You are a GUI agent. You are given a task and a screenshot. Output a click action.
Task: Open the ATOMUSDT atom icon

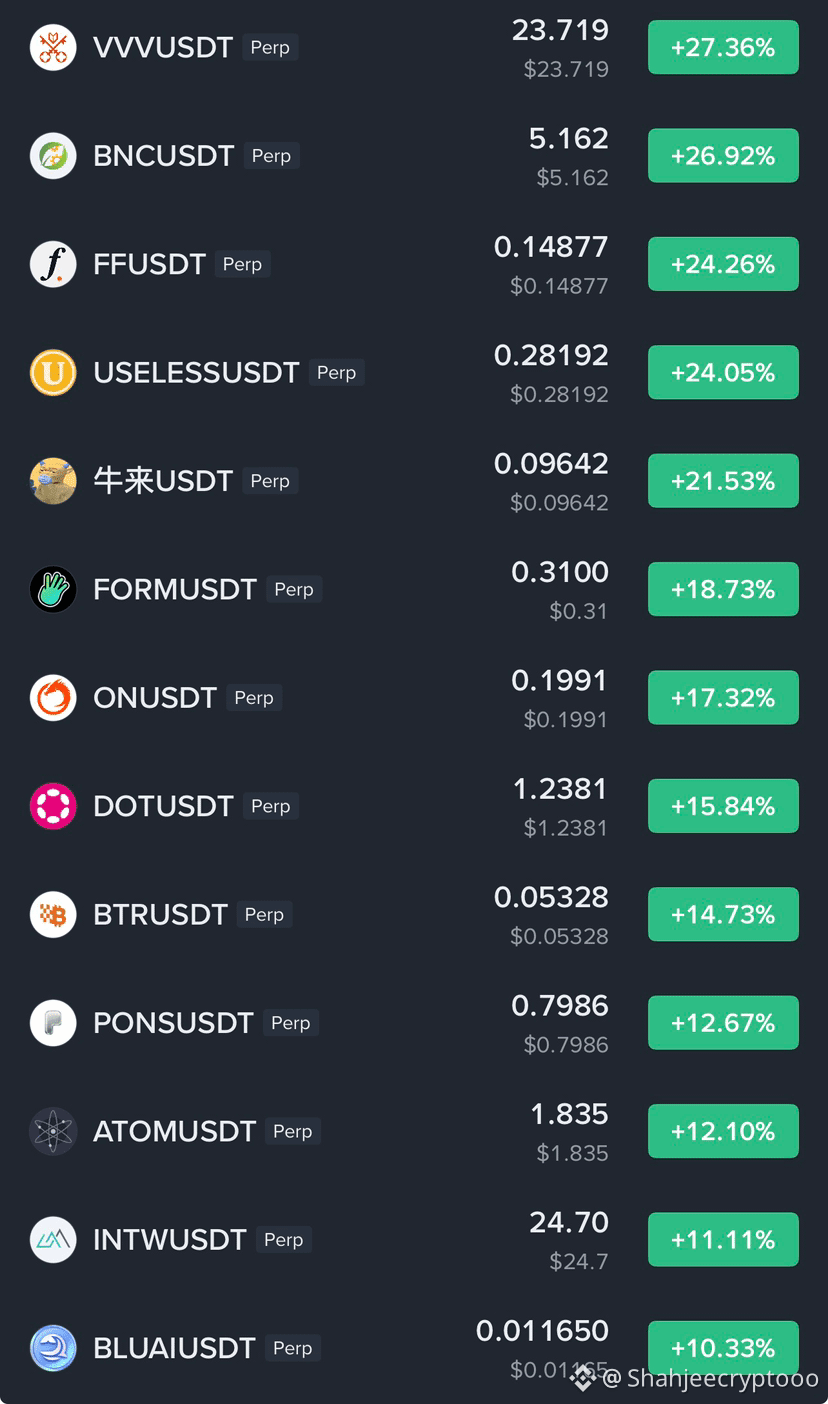point(53,1131)
